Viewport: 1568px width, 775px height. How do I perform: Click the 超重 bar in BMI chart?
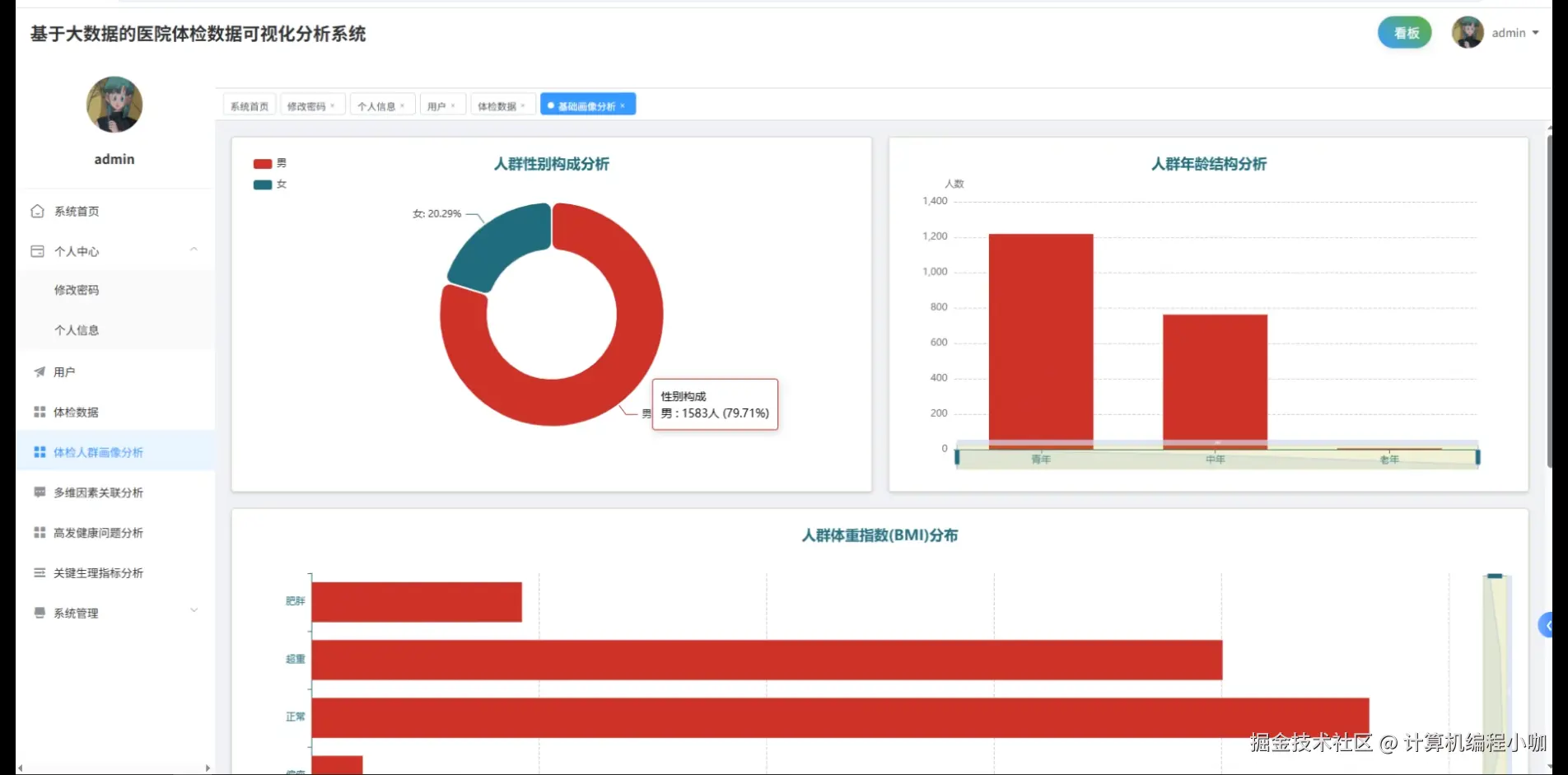767,660
